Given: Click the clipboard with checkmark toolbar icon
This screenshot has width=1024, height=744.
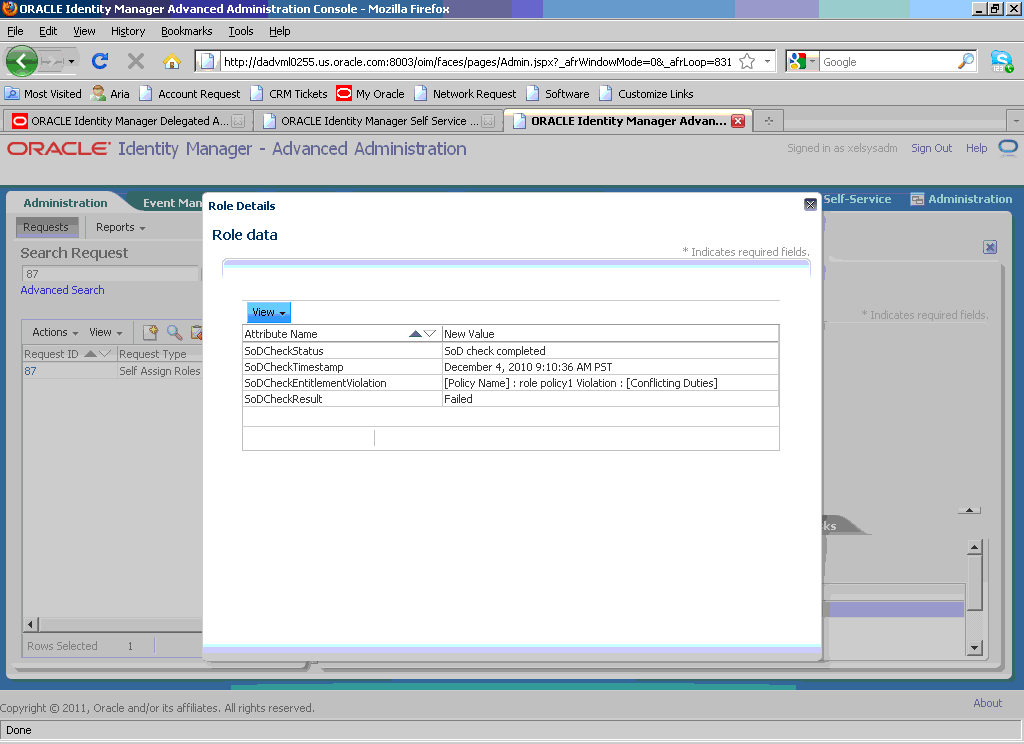Looking at the screenshot, I should coord(196,332).
